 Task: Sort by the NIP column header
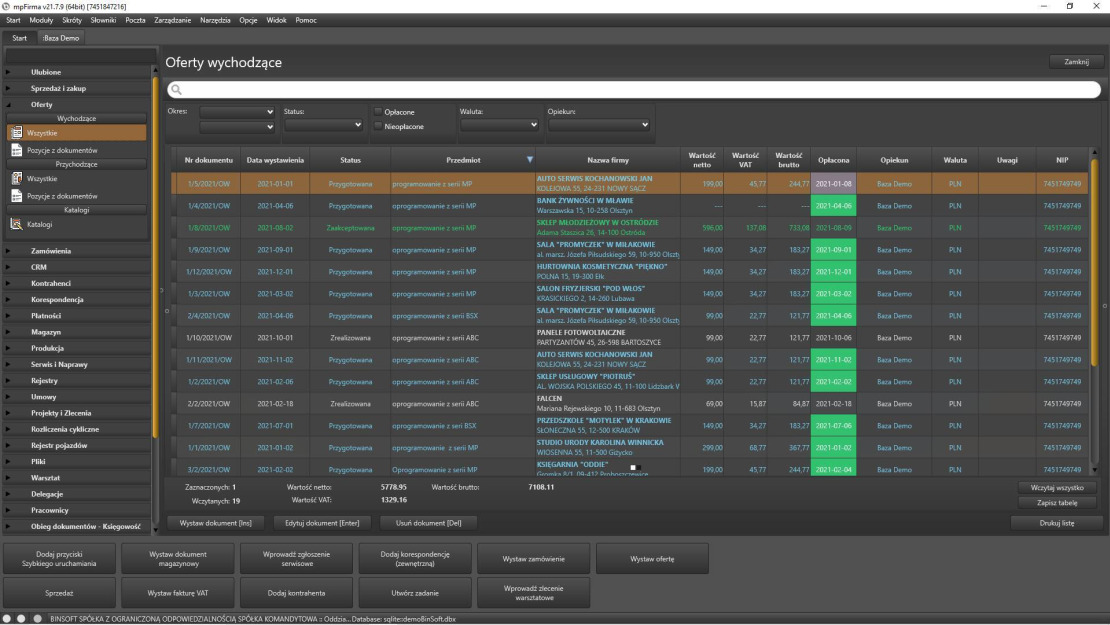click(x=1062, y=160)
